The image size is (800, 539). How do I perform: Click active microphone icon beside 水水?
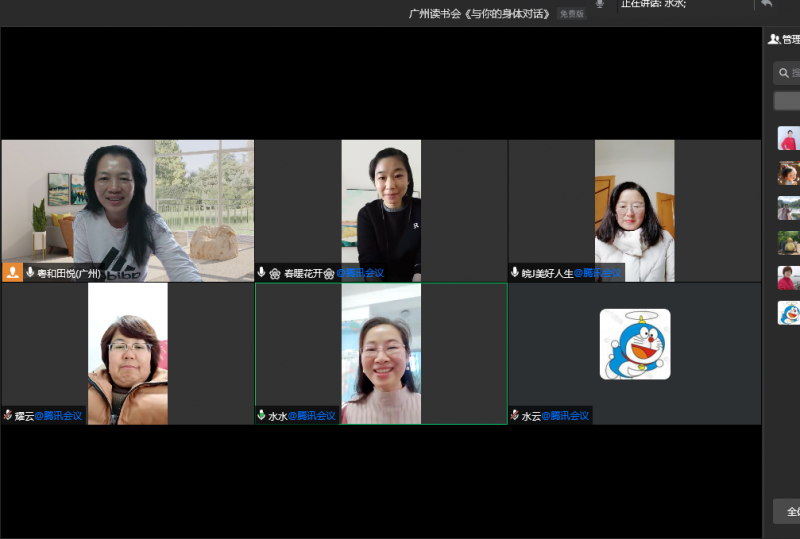point(262,415)
